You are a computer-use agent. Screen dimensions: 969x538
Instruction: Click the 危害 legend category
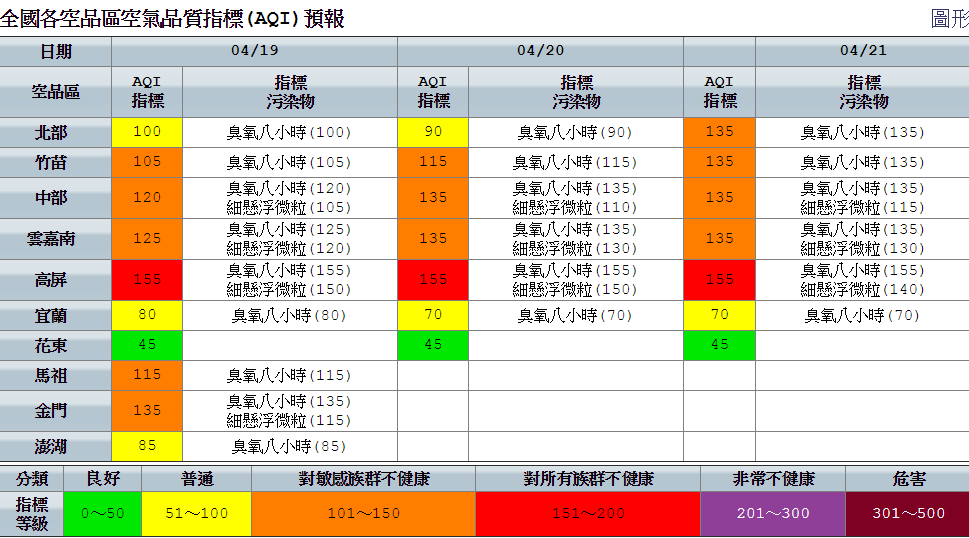908,479
